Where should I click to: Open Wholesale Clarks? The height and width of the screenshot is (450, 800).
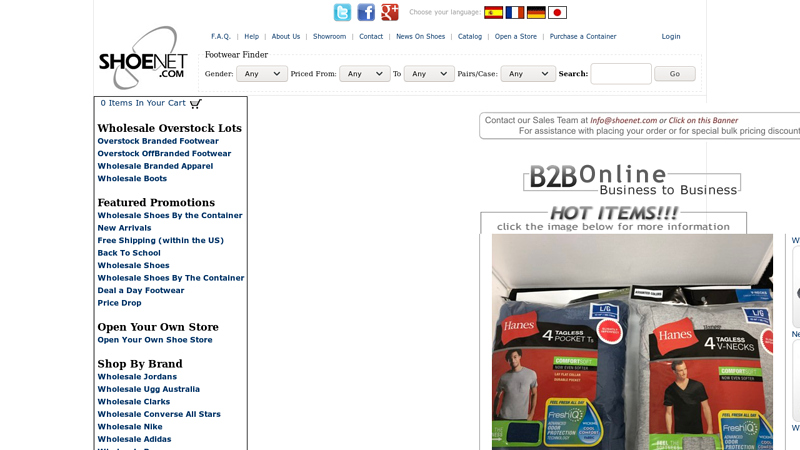[134, 402]
